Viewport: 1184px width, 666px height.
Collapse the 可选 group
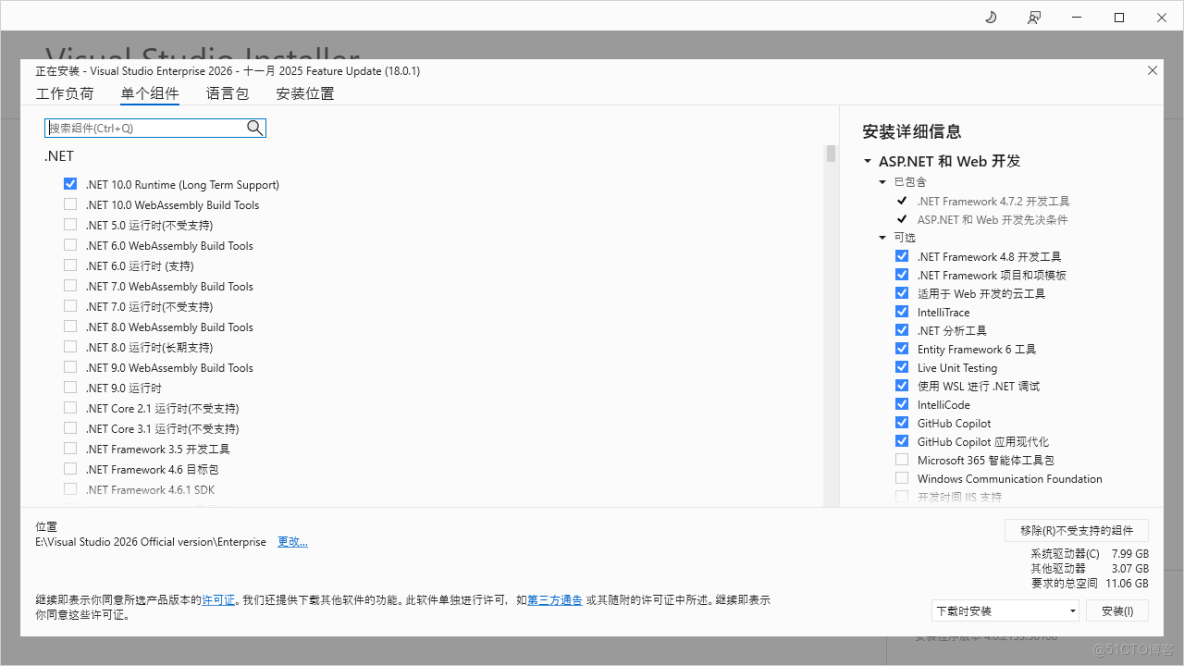[x=880, y=237]
